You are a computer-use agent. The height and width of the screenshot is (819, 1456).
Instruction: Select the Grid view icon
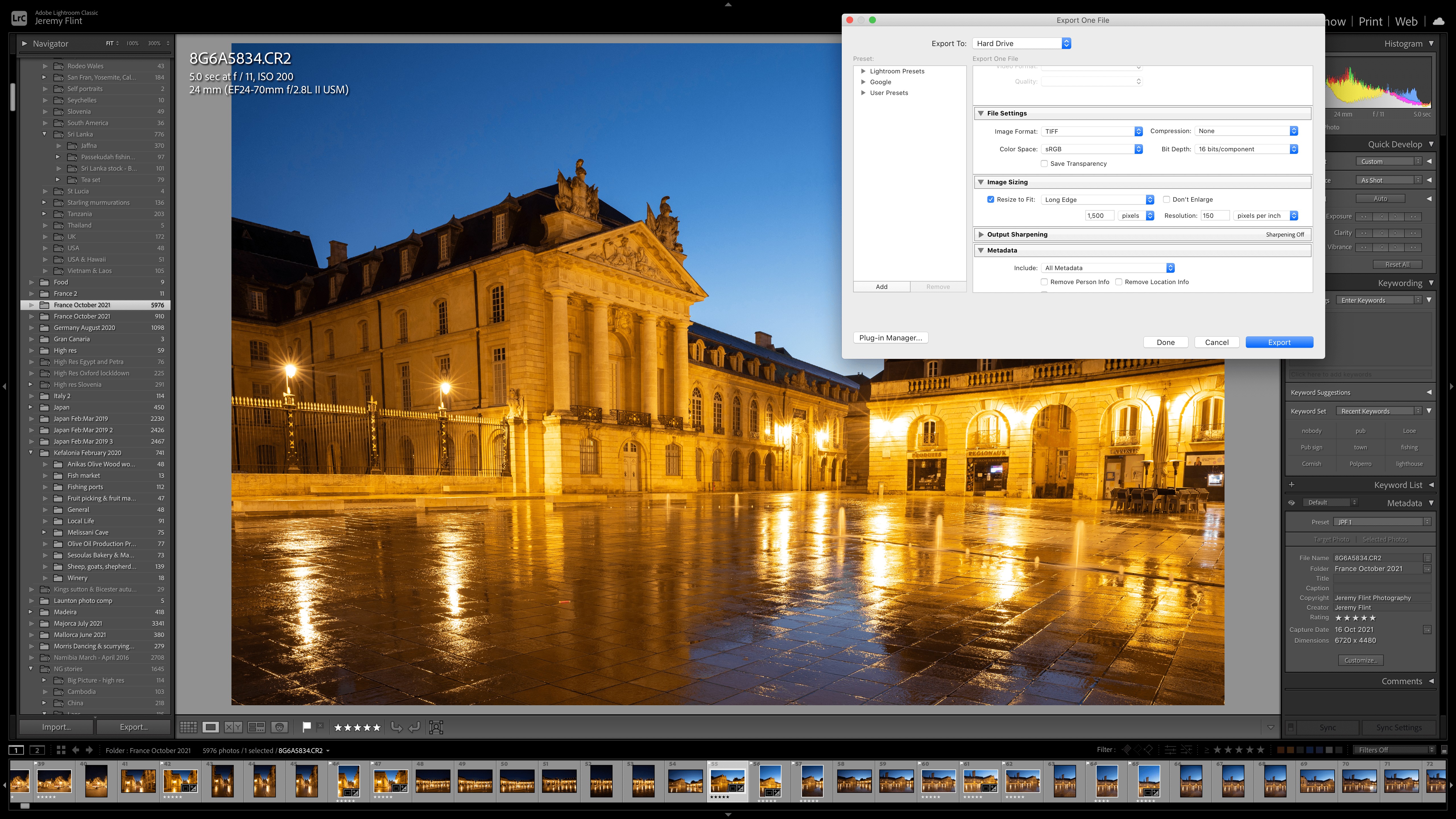click(x=189, y=727)
